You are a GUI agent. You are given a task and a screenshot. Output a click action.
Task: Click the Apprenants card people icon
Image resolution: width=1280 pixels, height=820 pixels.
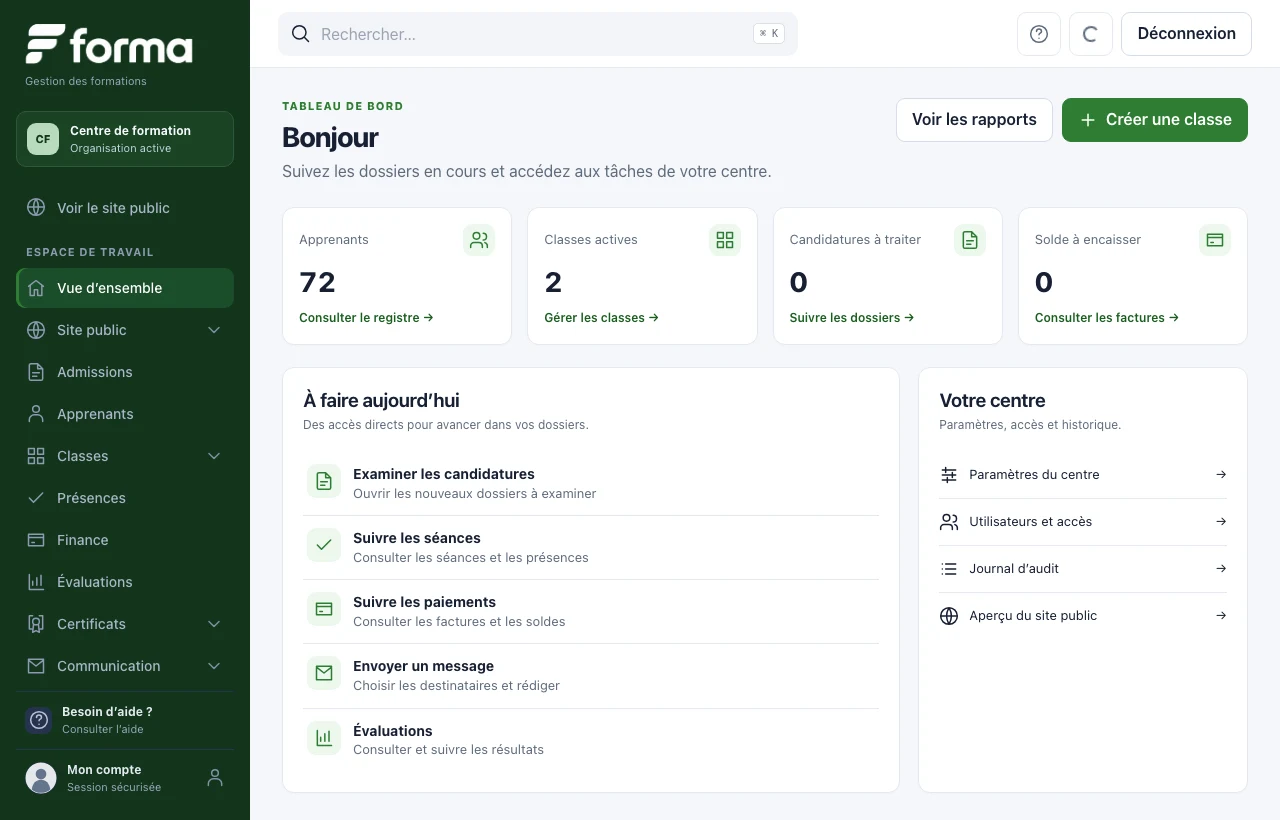pyautogui.click(x=479, y=240)
